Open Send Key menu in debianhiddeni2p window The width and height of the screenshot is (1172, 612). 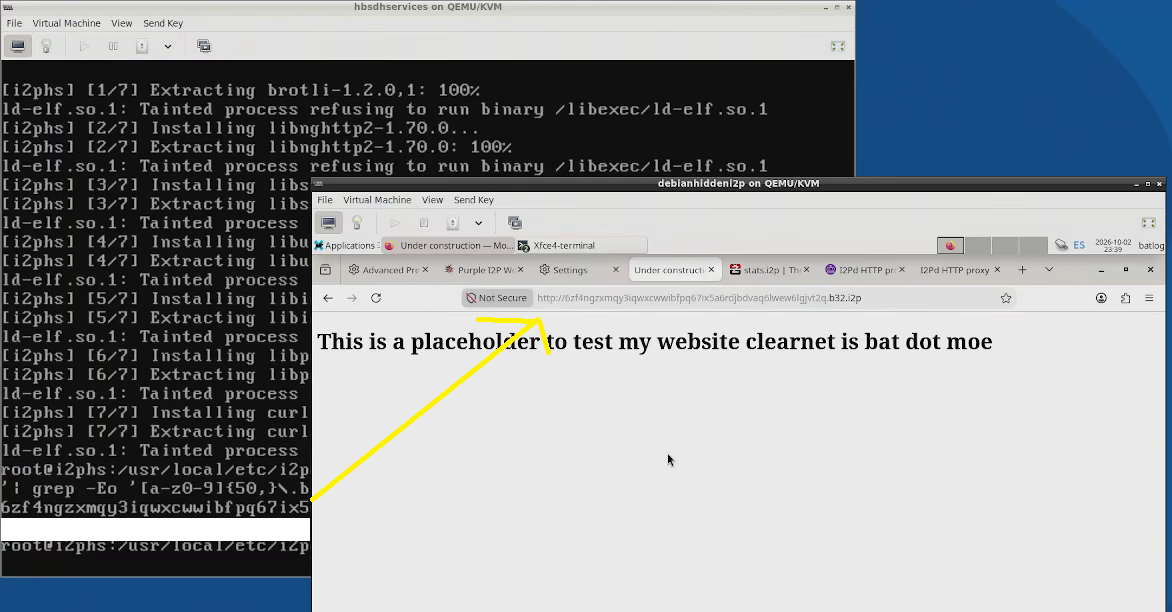click(x=474, y=200)
